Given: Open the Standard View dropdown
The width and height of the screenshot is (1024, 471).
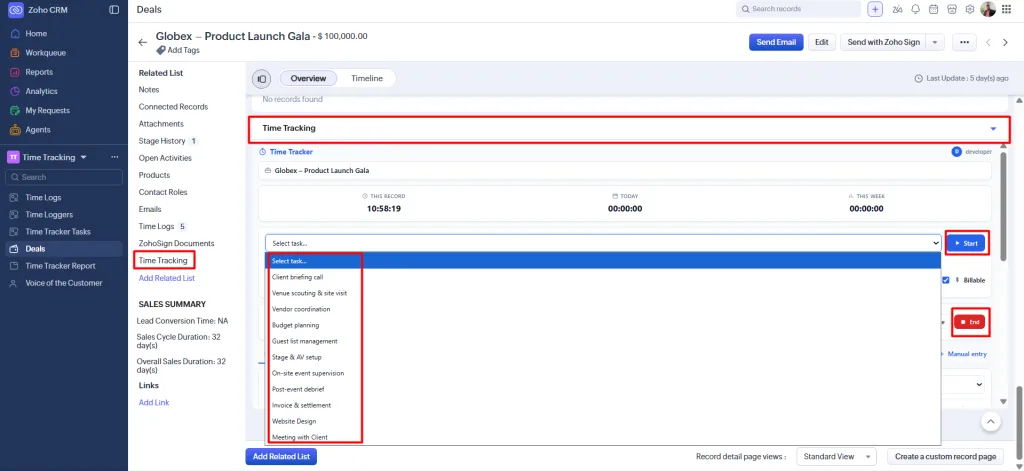Looking at the screenshot, I should coord(837,456).
